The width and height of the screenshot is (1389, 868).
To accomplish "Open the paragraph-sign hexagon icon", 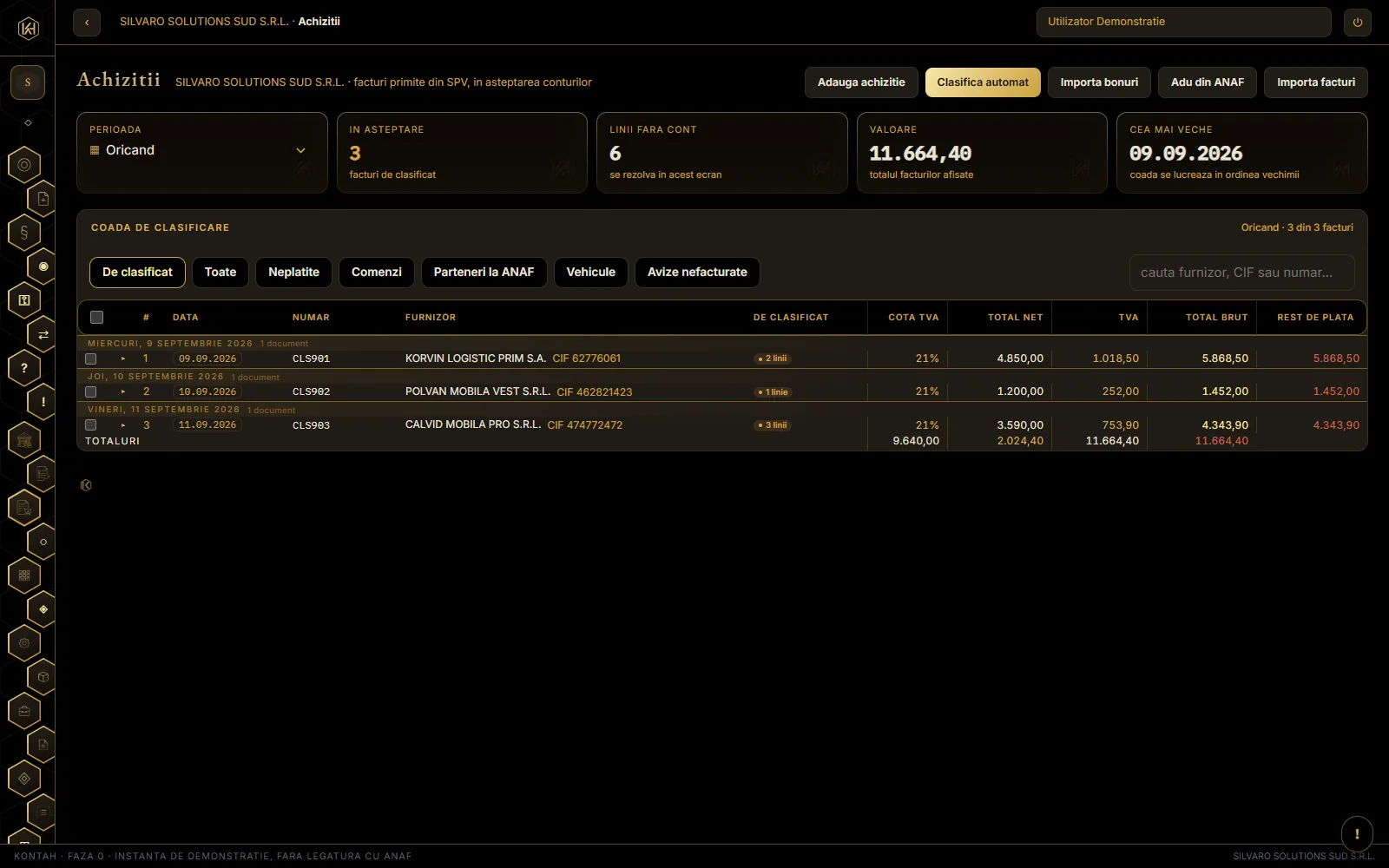I will click(x=24, y=232).
